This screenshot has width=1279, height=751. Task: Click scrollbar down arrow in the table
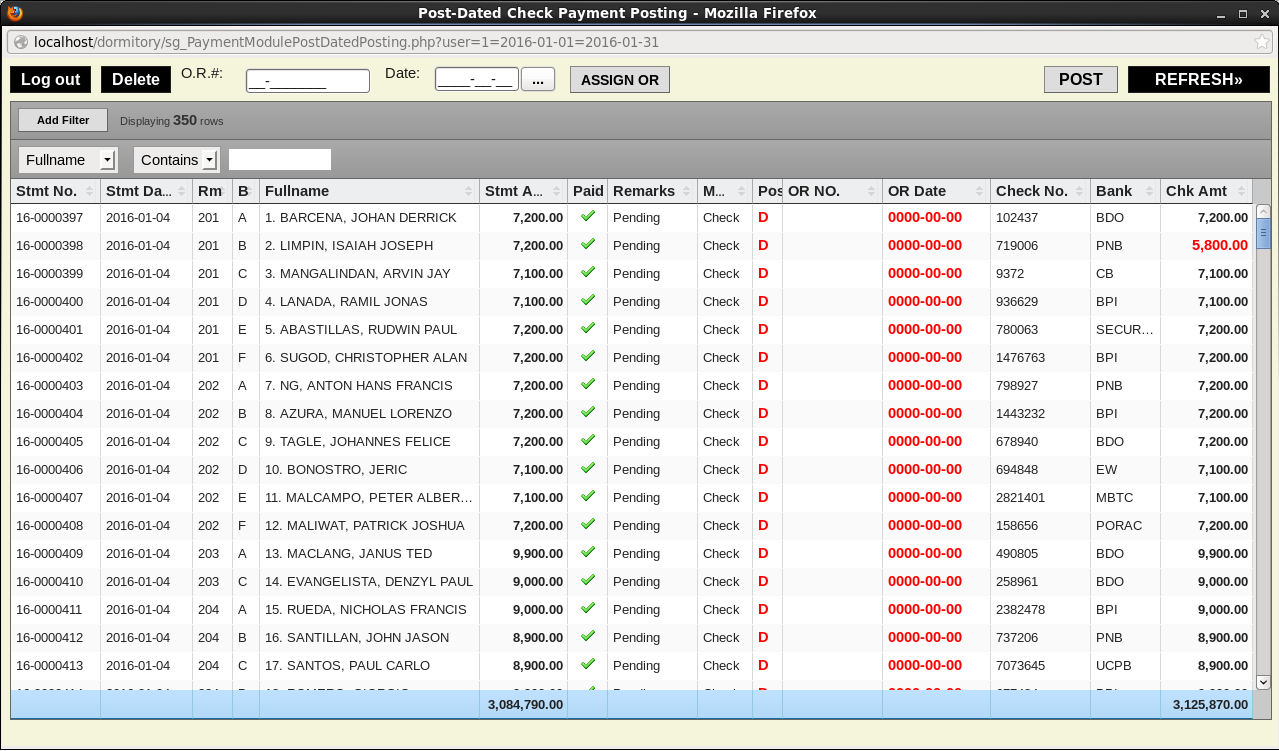[1262, 681]
